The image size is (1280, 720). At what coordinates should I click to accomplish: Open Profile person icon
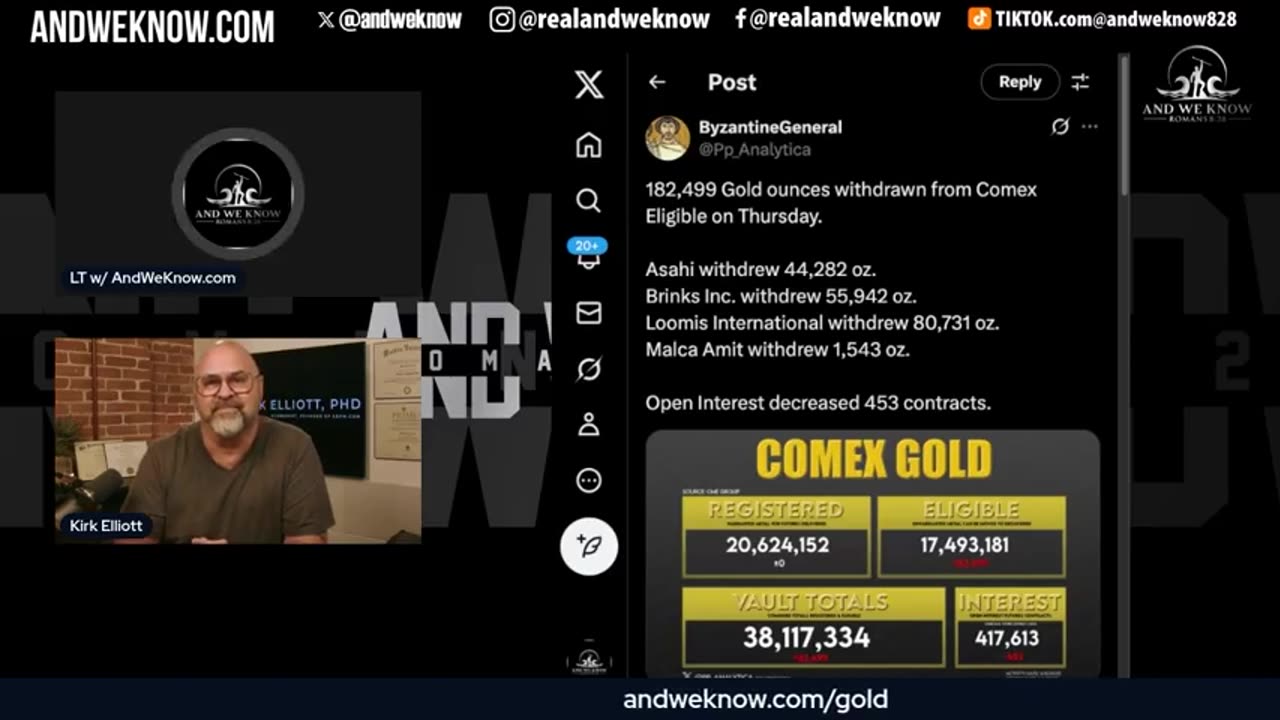point(588,425)
